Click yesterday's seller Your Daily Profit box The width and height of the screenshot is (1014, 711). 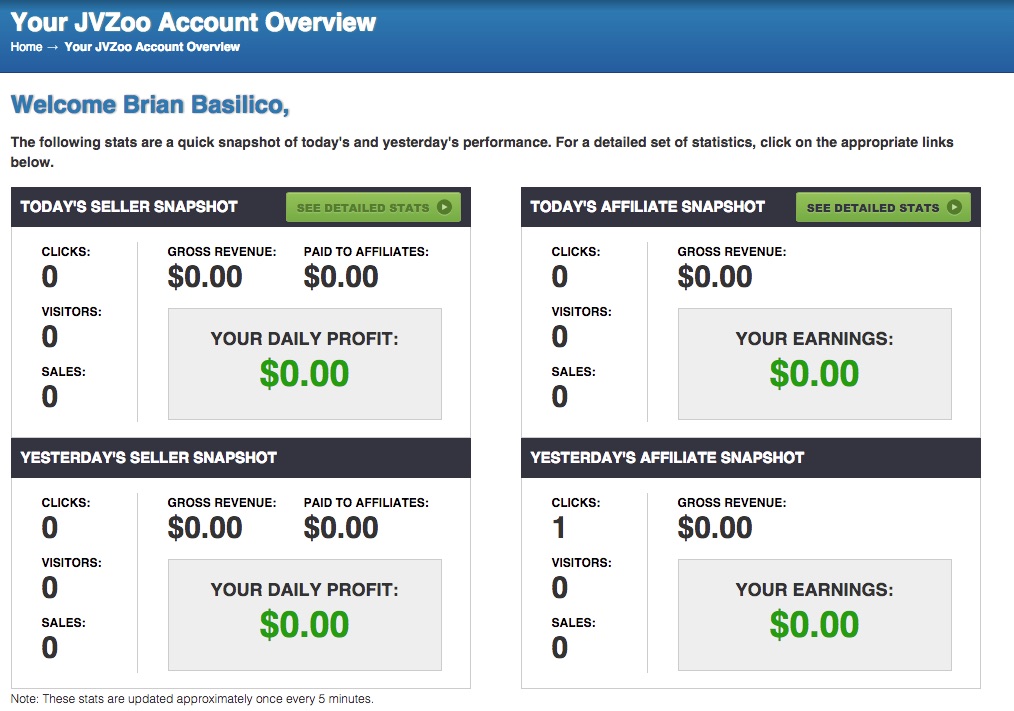tap(305, 615)
